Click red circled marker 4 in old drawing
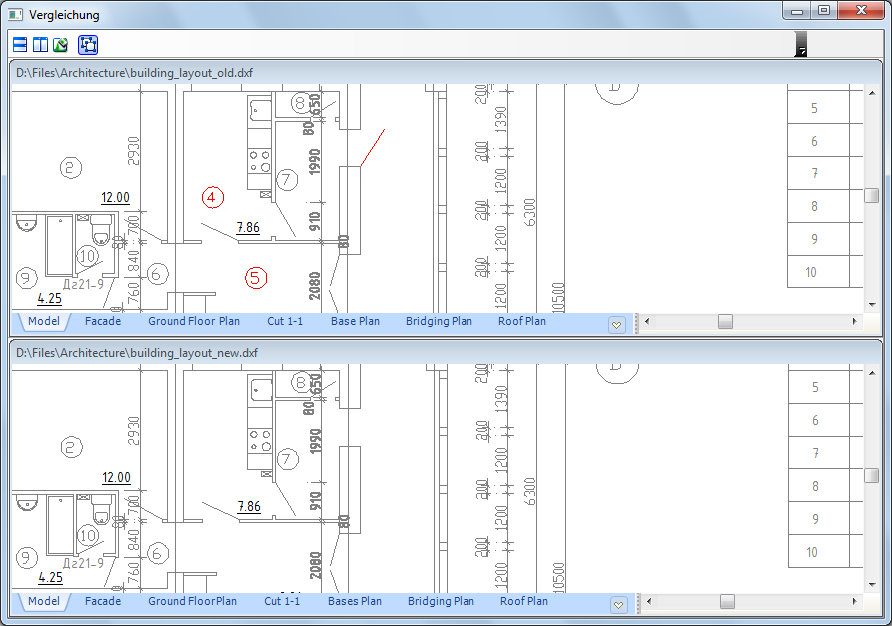Viewport: 892px width, 626px height. [211, 197]
